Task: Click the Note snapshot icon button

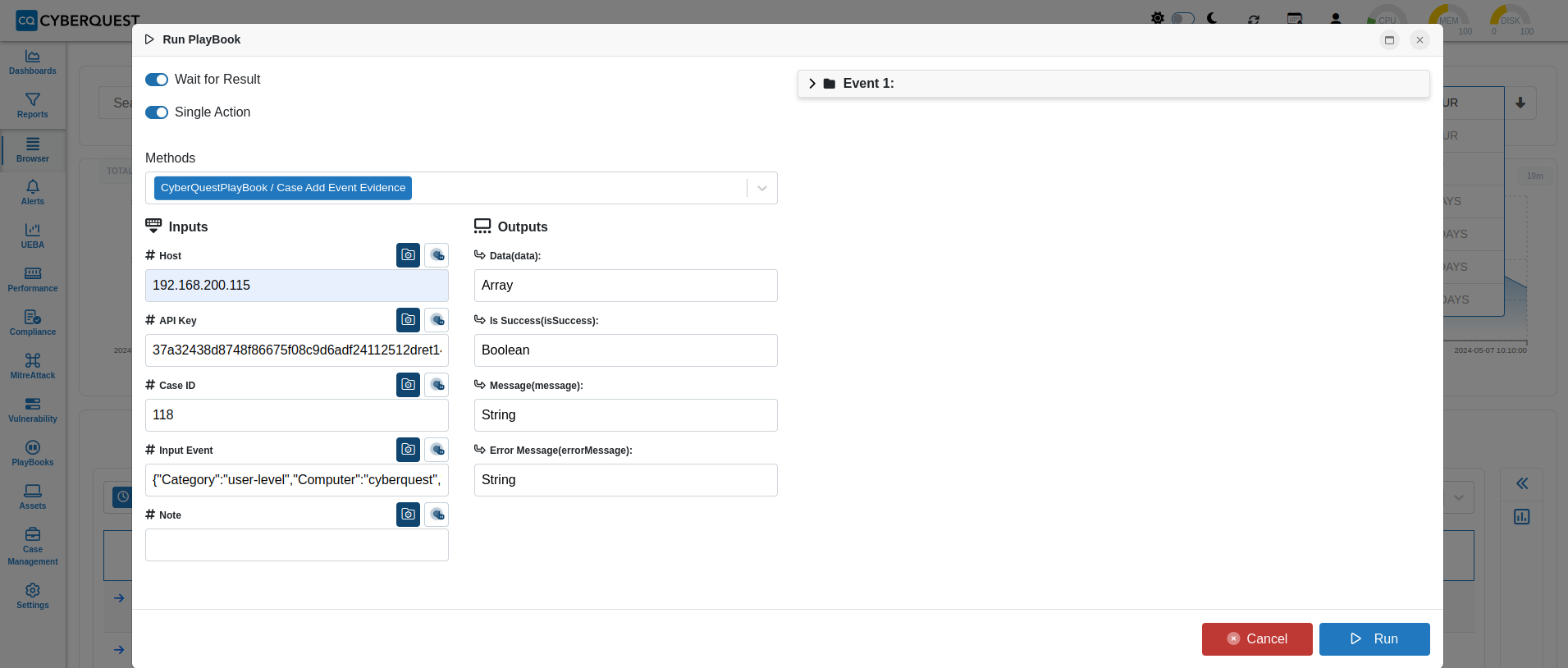Action: (408, 515)
